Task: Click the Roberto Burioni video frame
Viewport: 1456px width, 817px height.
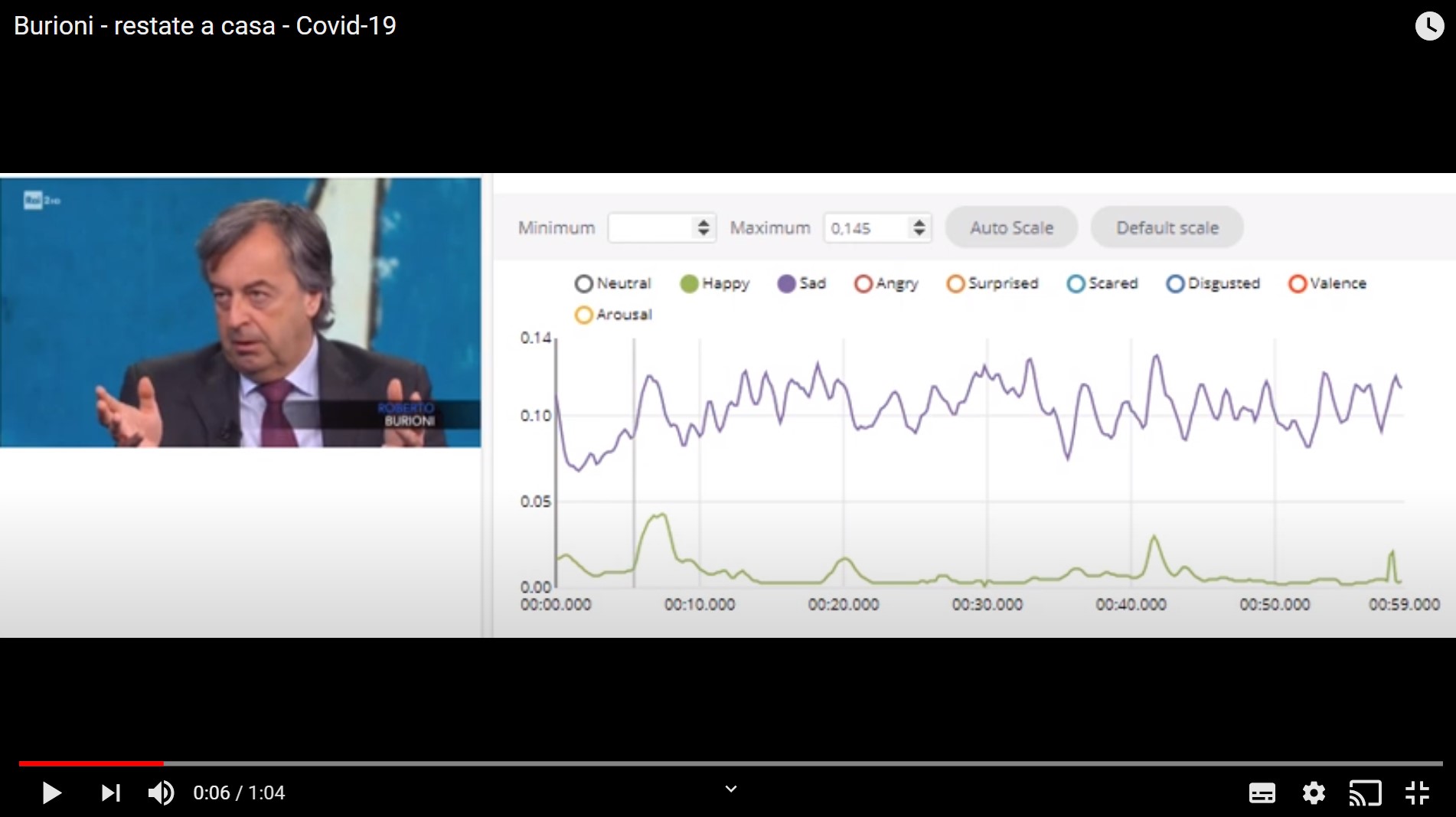Action: click(x=240, y=312)
